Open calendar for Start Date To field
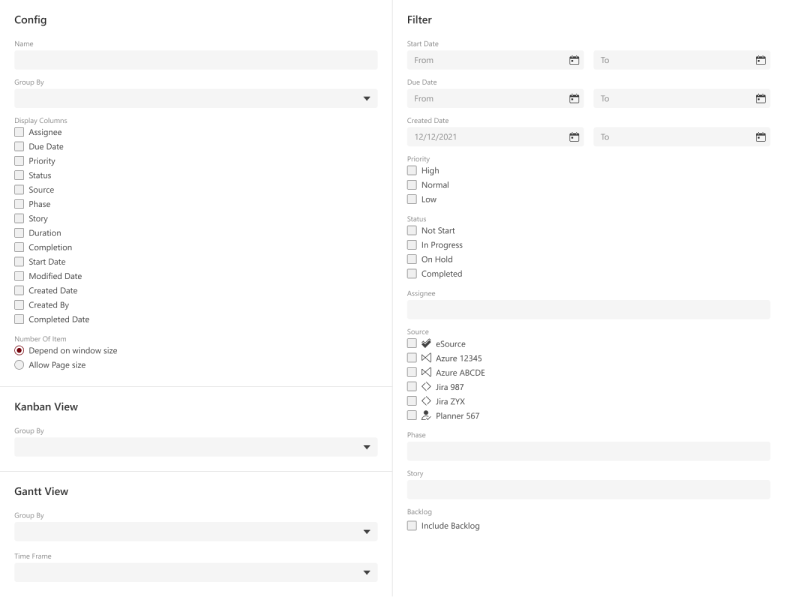The image size is (785, 597). click(x=760, y=60)
